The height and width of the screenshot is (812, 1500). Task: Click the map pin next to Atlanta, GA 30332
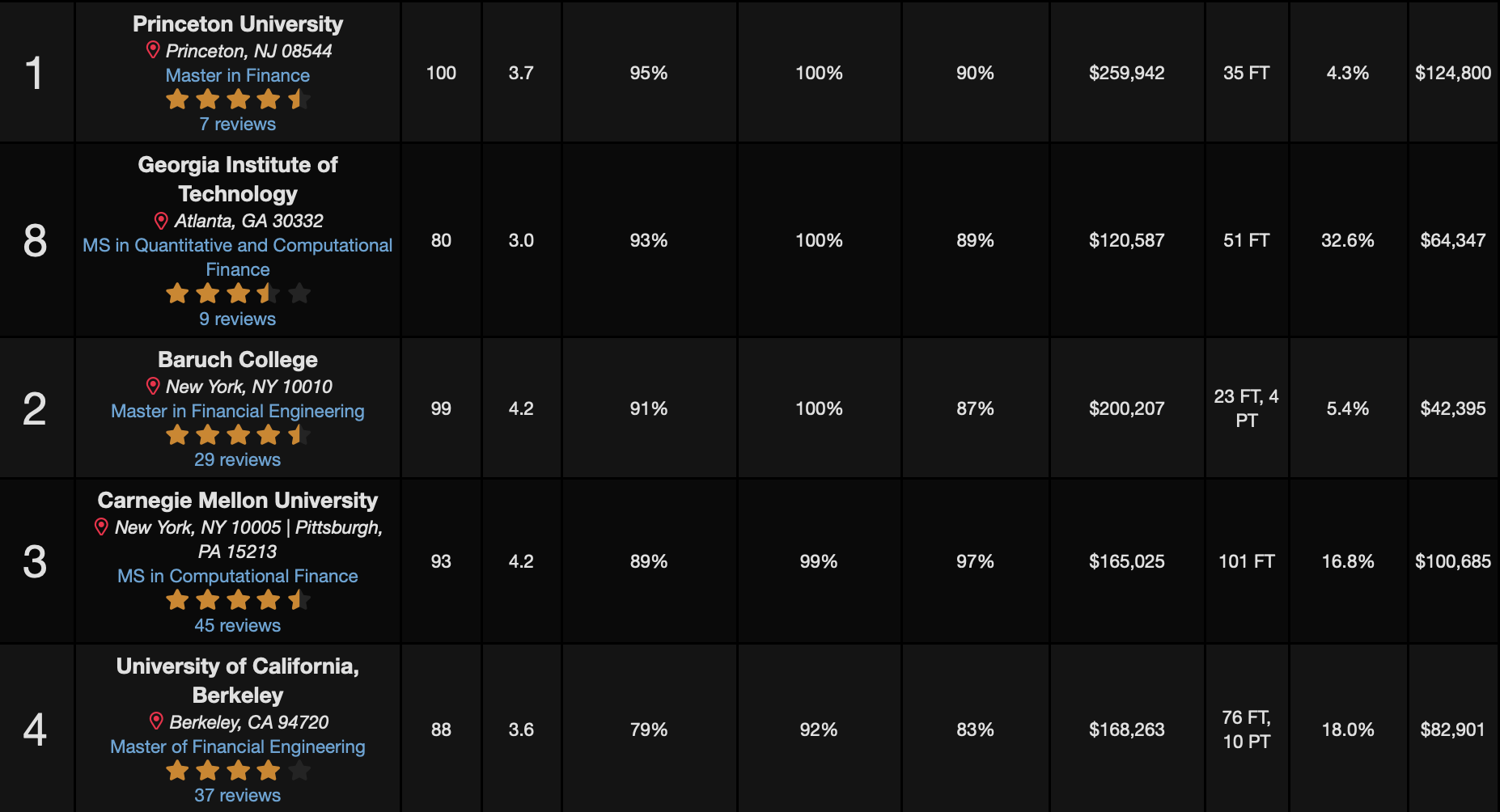(x=161, y=221)
